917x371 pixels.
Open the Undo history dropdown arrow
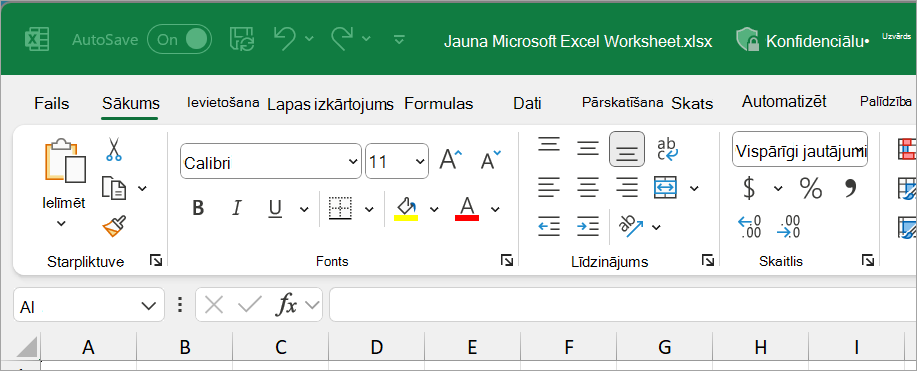point(309,39)
